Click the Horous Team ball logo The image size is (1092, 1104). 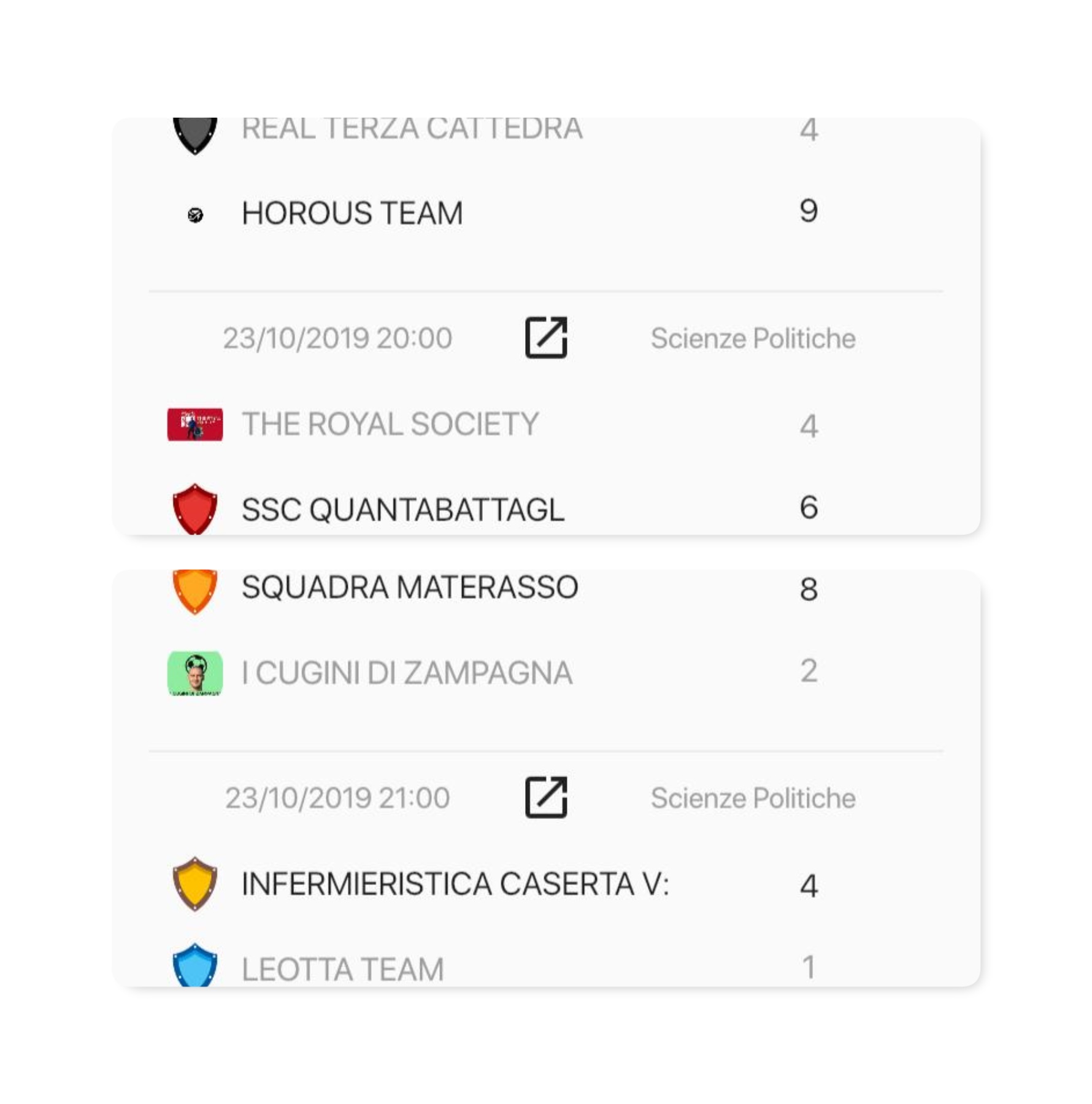click(195, 215)
